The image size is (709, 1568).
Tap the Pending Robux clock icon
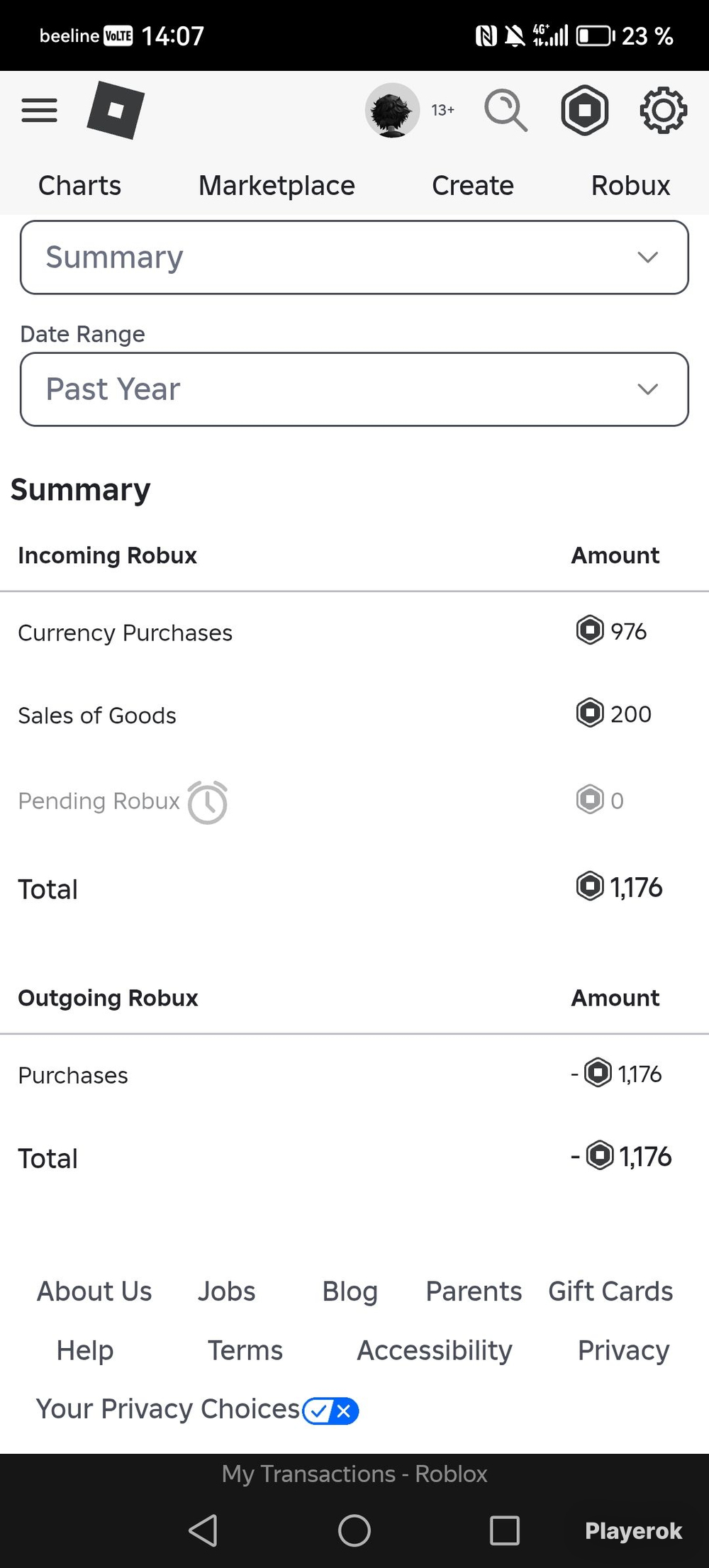208,802
